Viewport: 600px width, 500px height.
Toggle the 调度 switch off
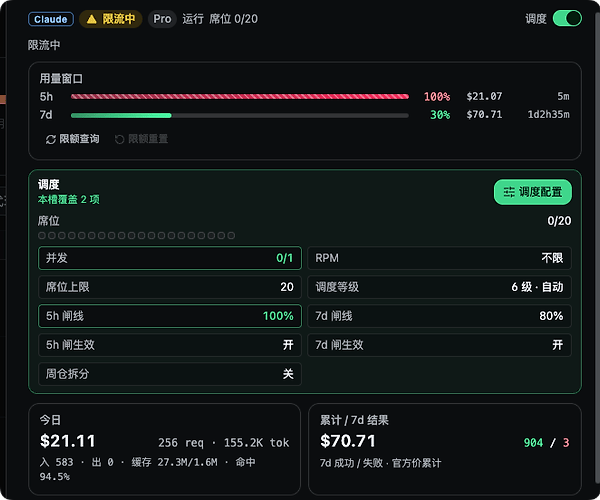pyautogui.click(x=567, y=18)
